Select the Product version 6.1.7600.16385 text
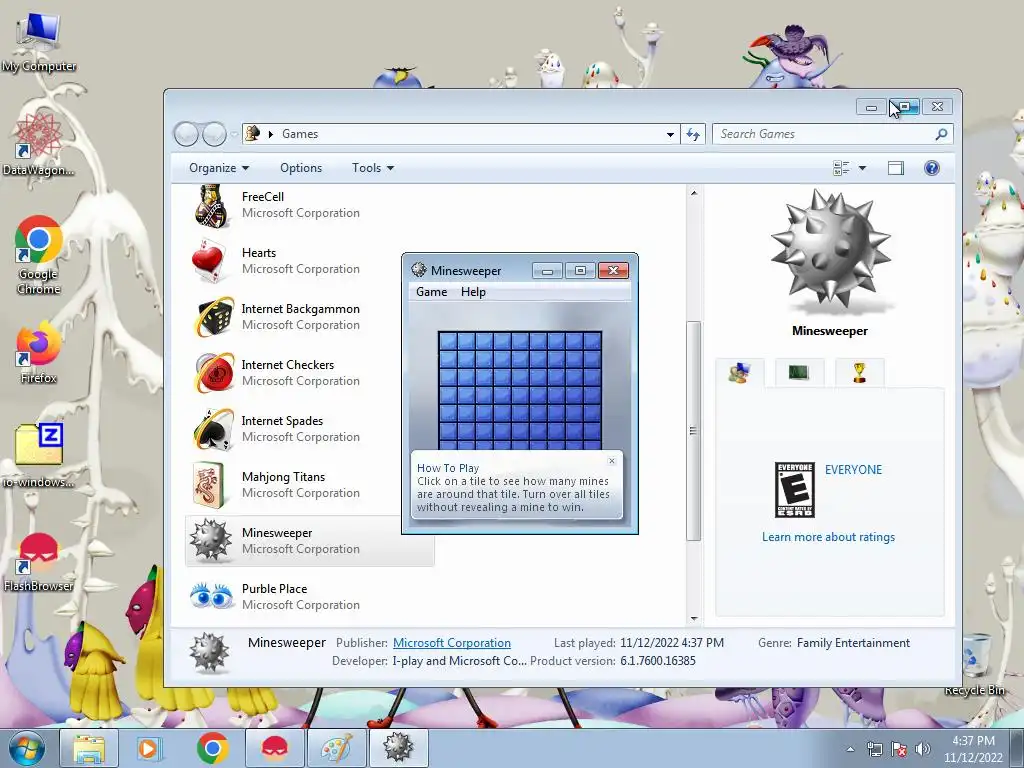 click(x=613, y=661)
